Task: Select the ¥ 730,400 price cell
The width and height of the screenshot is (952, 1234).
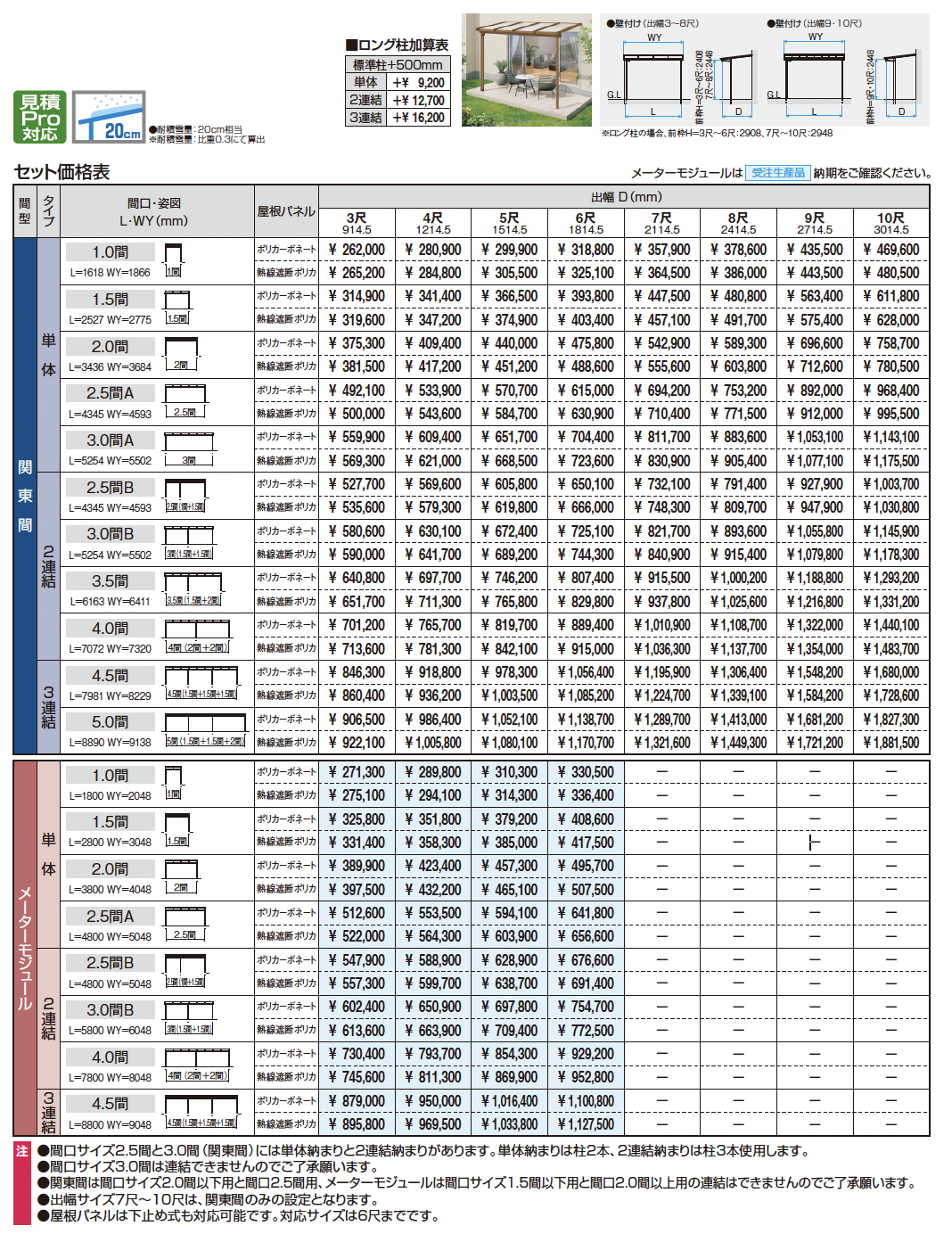Action: 357,1054
